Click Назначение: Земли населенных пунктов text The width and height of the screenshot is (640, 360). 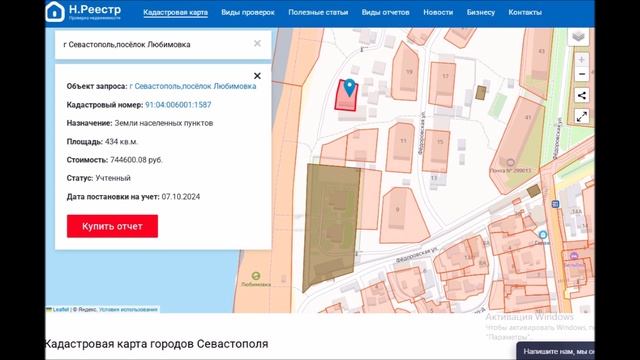[140, 123]
